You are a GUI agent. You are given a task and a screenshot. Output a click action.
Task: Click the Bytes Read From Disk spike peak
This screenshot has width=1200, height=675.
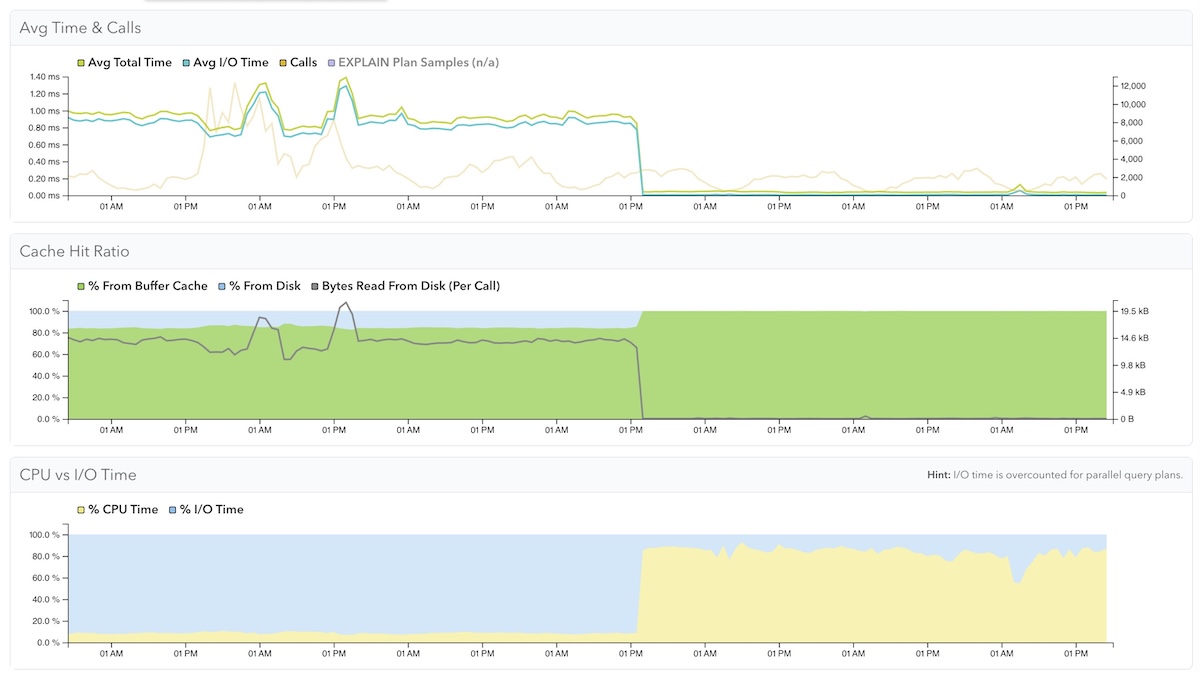click(345, 303)
